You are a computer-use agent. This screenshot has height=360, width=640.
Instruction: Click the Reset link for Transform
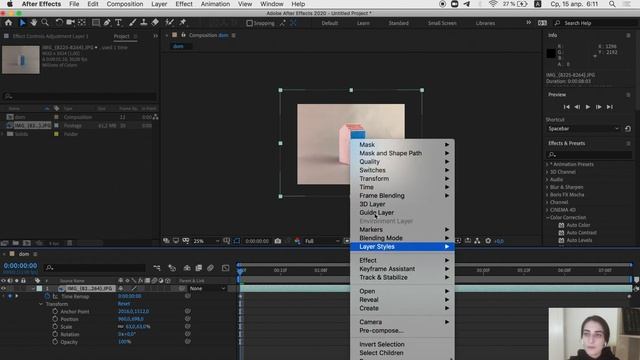pyautogui.click(x=124, y=304)
